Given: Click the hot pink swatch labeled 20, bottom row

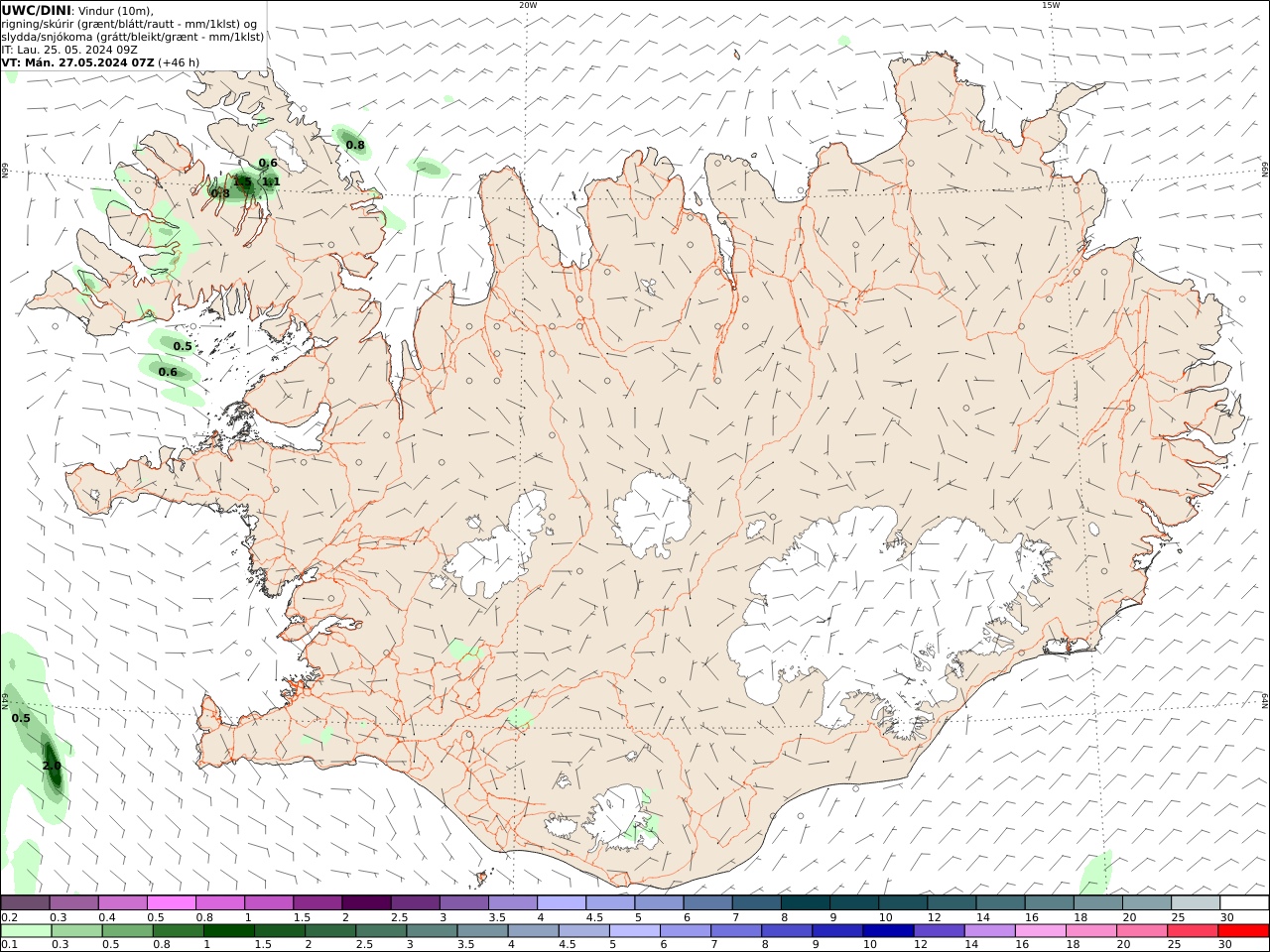Looking at the screenshot, I should (x=1142, y=931).
